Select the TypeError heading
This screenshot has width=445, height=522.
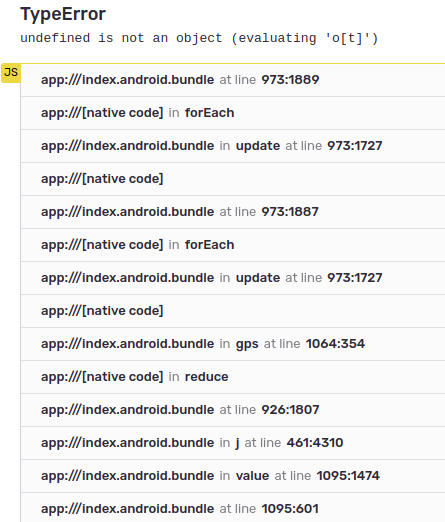[x=63, y=14]
